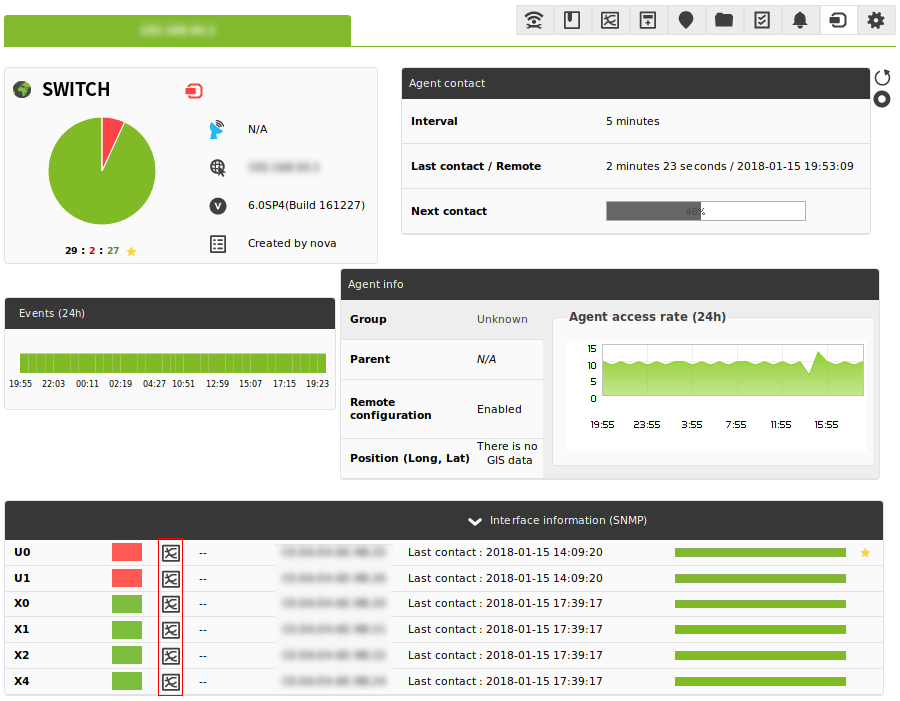This screenshot has height=701, width=900.
Task: Click the folder icon in top toolbar
Action: (724, 21)
